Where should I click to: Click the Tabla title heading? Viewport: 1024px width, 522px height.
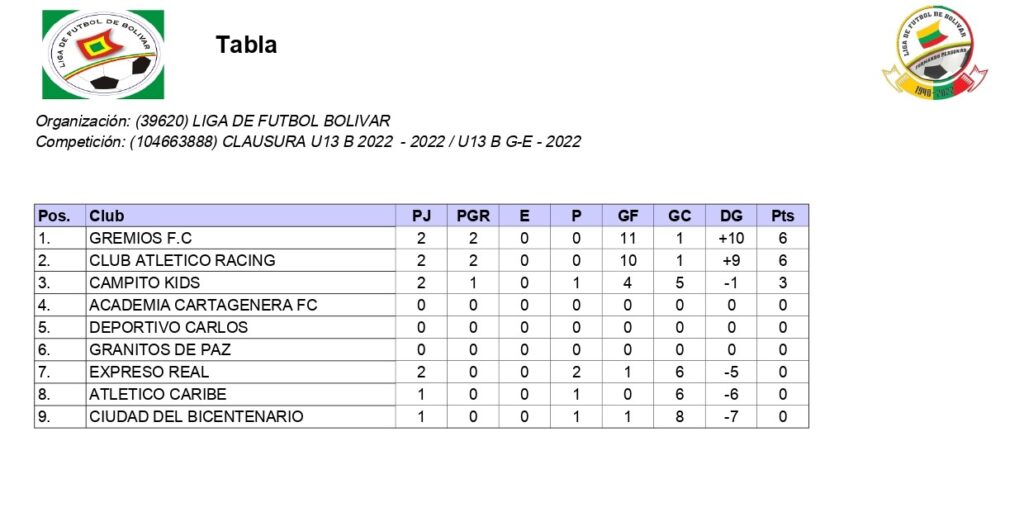click(246, 45)
